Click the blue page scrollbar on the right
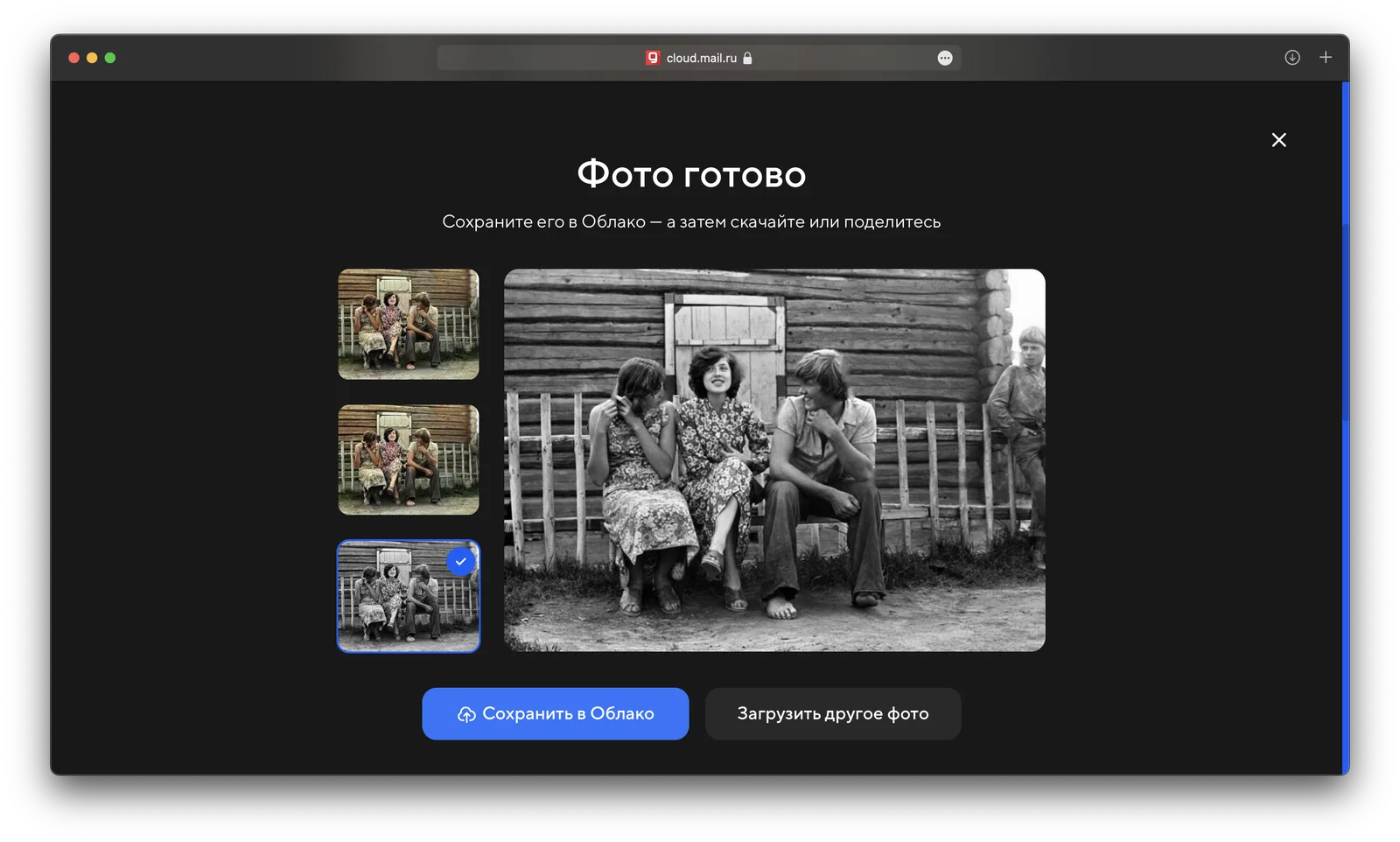1400x842 pixels. 1346,428
